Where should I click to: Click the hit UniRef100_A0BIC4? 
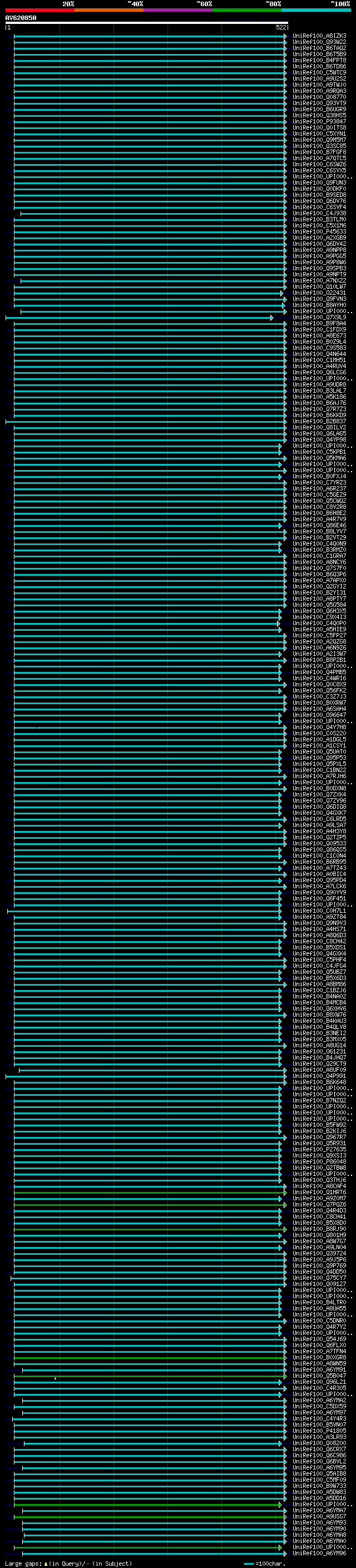319,874
